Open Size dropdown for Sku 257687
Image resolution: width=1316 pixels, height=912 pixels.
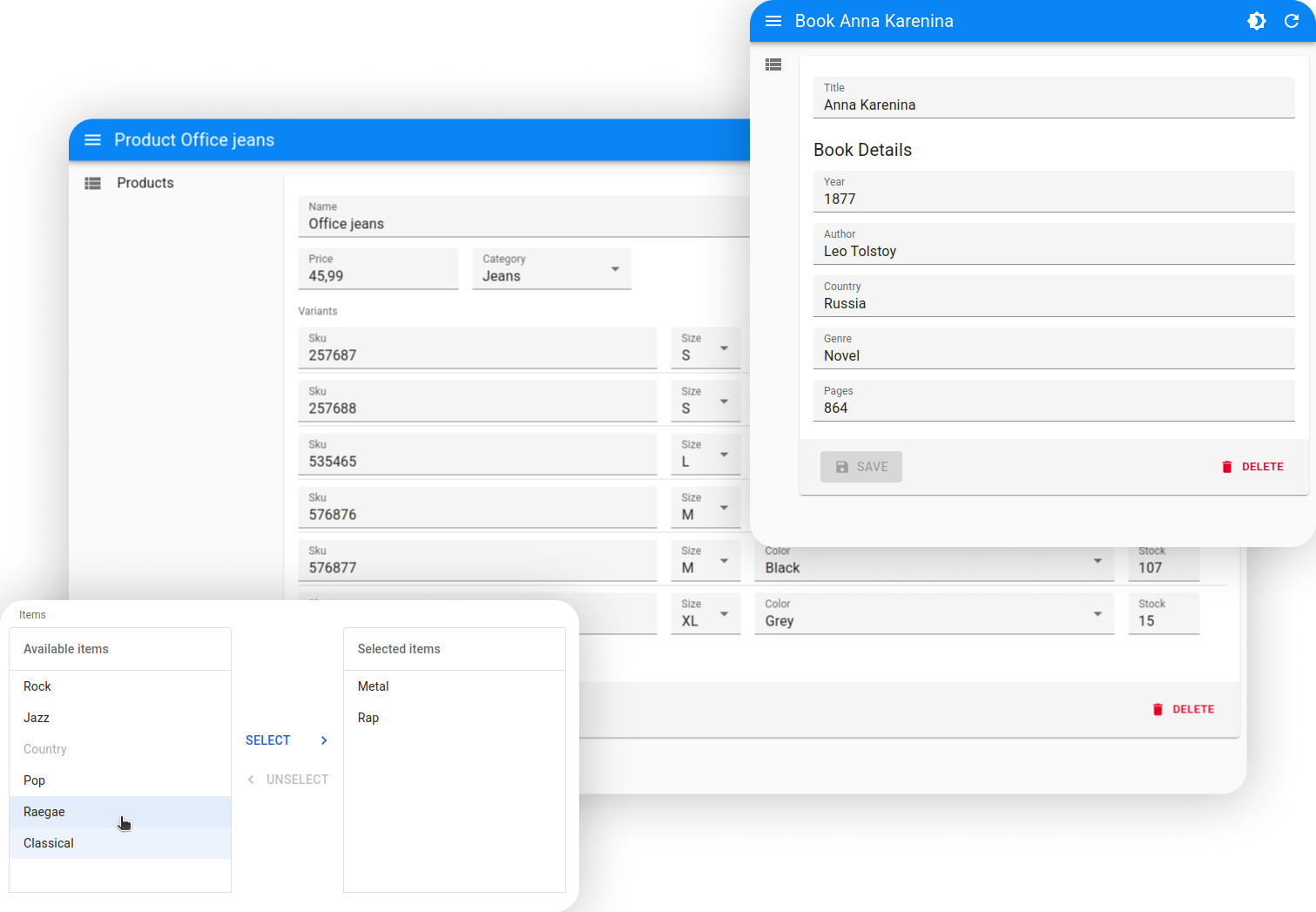(x=705, y=348)
